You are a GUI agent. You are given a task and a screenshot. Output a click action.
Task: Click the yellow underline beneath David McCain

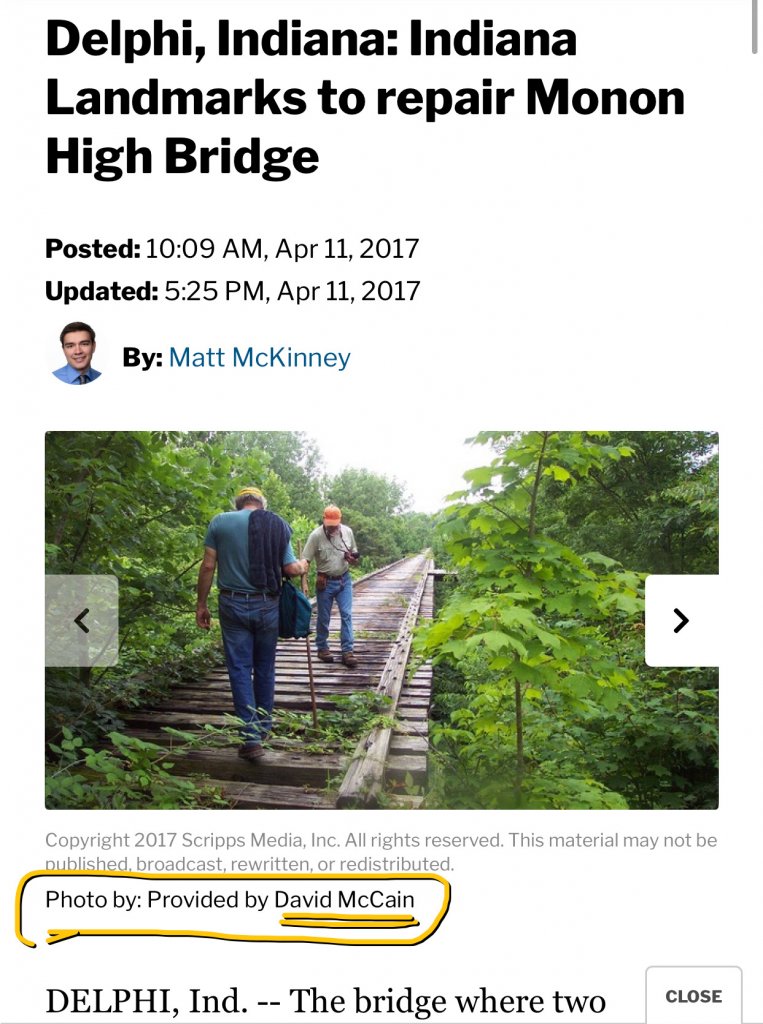pyautogui.click(x=348, y=921)
